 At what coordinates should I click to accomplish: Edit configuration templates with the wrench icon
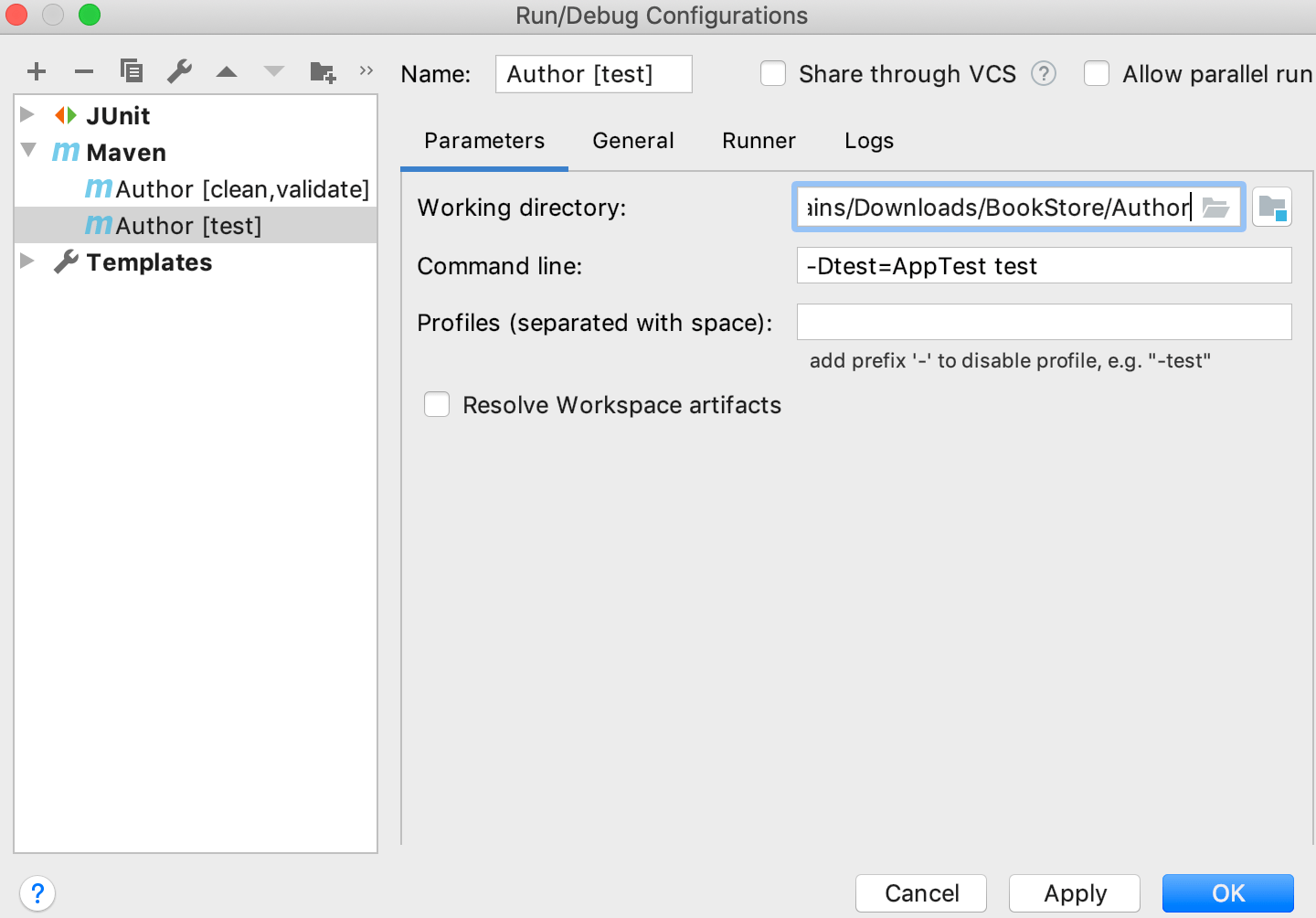point(179,70)
